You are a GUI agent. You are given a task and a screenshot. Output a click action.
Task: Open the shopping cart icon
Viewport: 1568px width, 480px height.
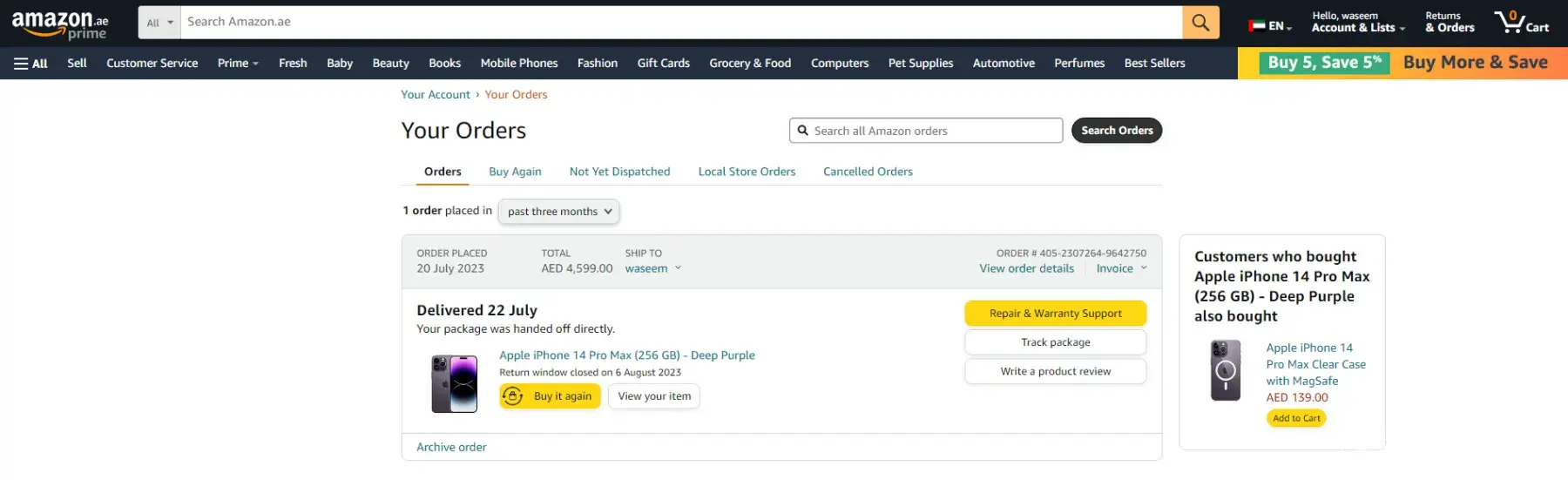pyautogui.click(x=1522, y=22)
